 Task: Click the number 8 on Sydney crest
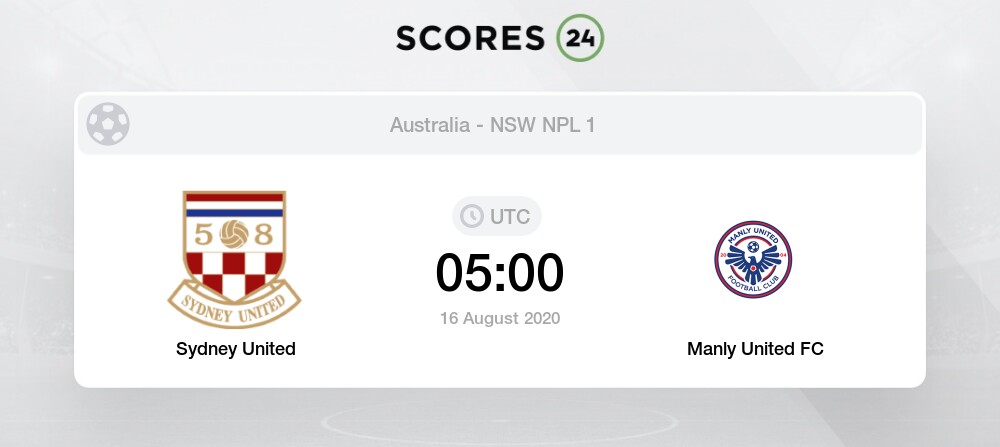click(264, 236)
